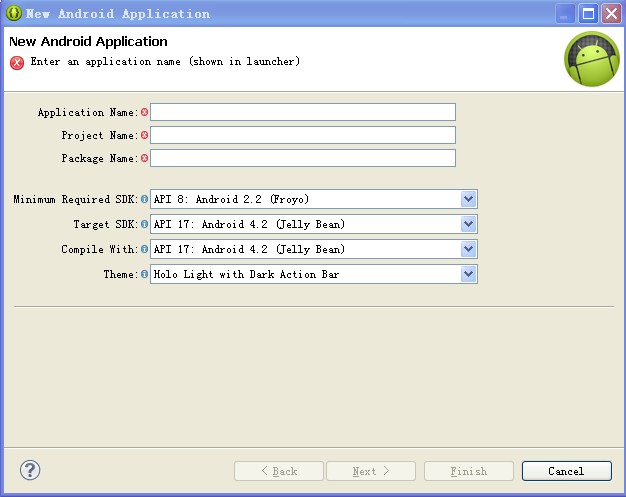Click the red error icon beside the message

[17, 62]
